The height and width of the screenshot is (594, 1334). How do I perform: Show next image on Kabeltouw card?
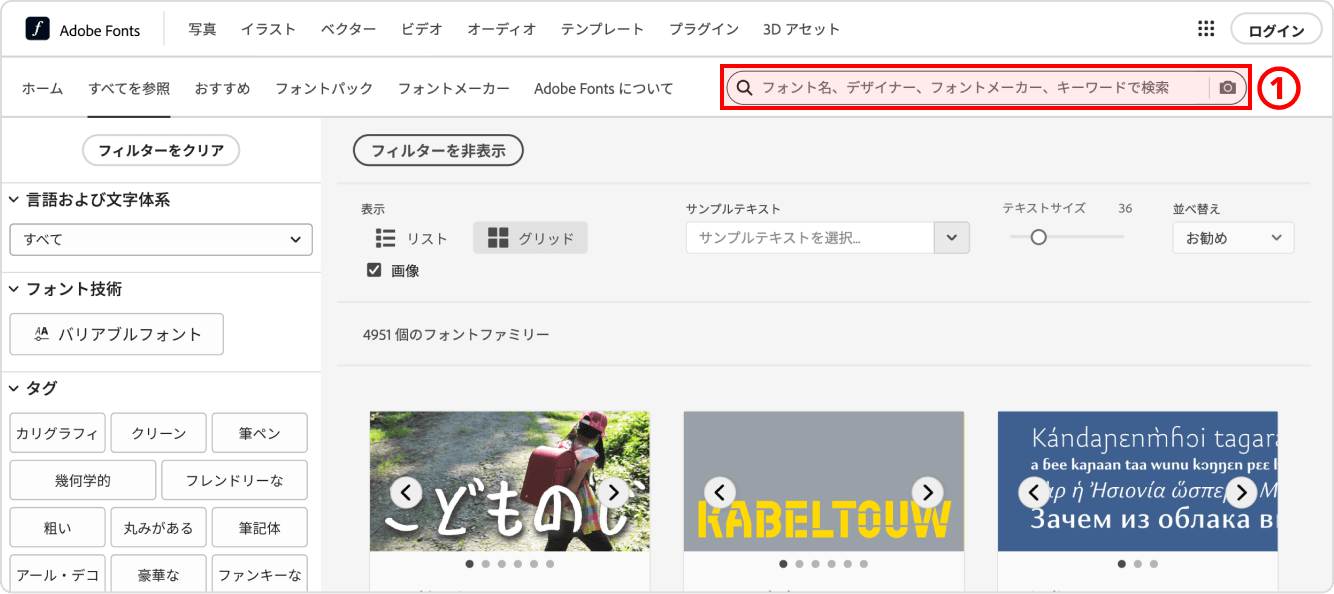tap(927, 492)
